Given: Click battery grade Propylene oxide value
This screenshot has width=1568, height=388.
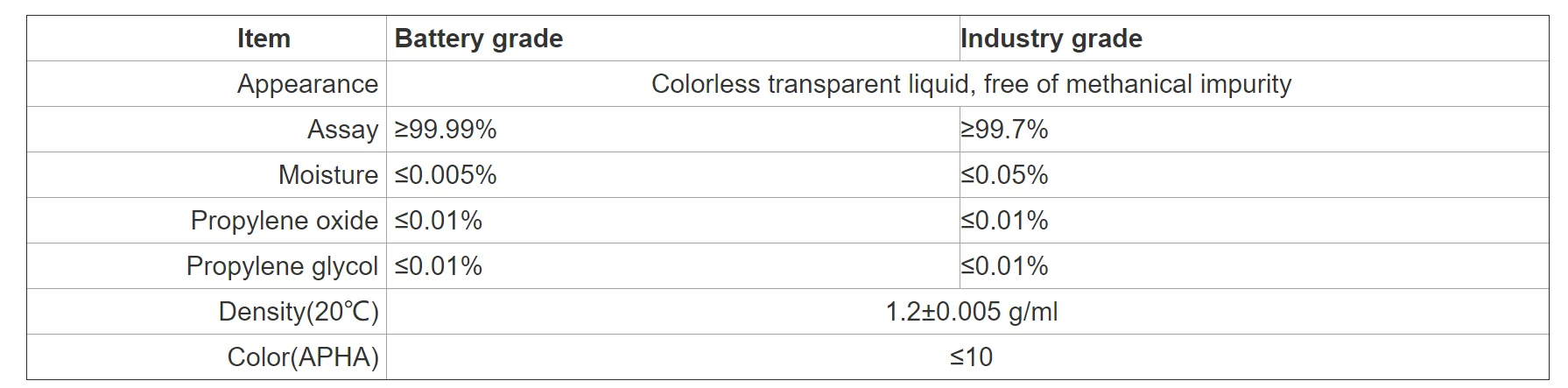Looking at the screenshot, I should (439, 221).
